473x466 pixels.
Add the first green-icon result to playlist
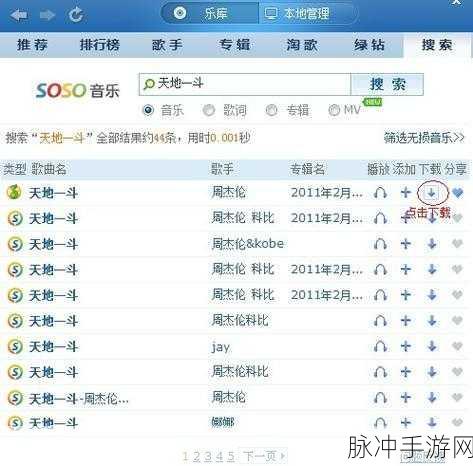[406, 193]
